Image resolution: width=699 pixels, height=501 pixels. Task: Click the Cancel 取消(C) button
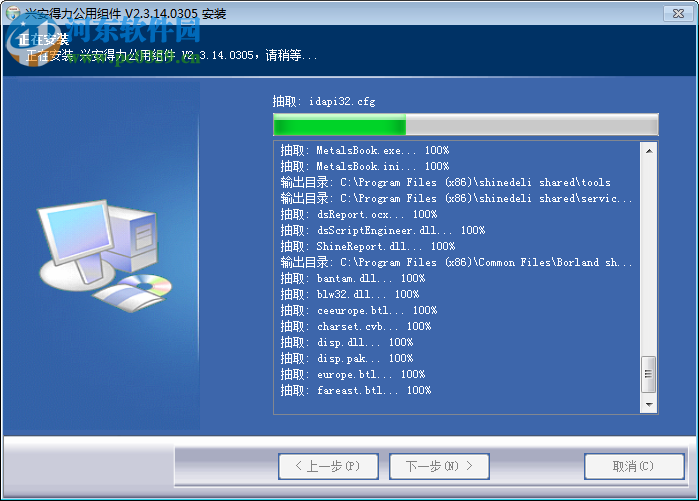[x=634, y=466]
